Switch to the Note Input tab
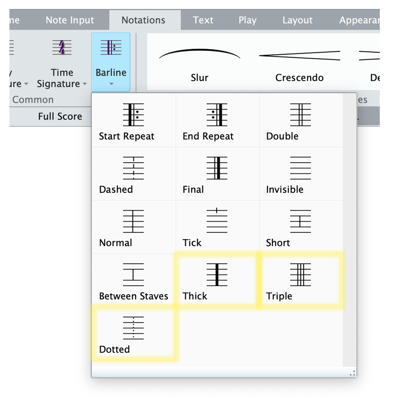The image size is (400, 401). [70, 20]
